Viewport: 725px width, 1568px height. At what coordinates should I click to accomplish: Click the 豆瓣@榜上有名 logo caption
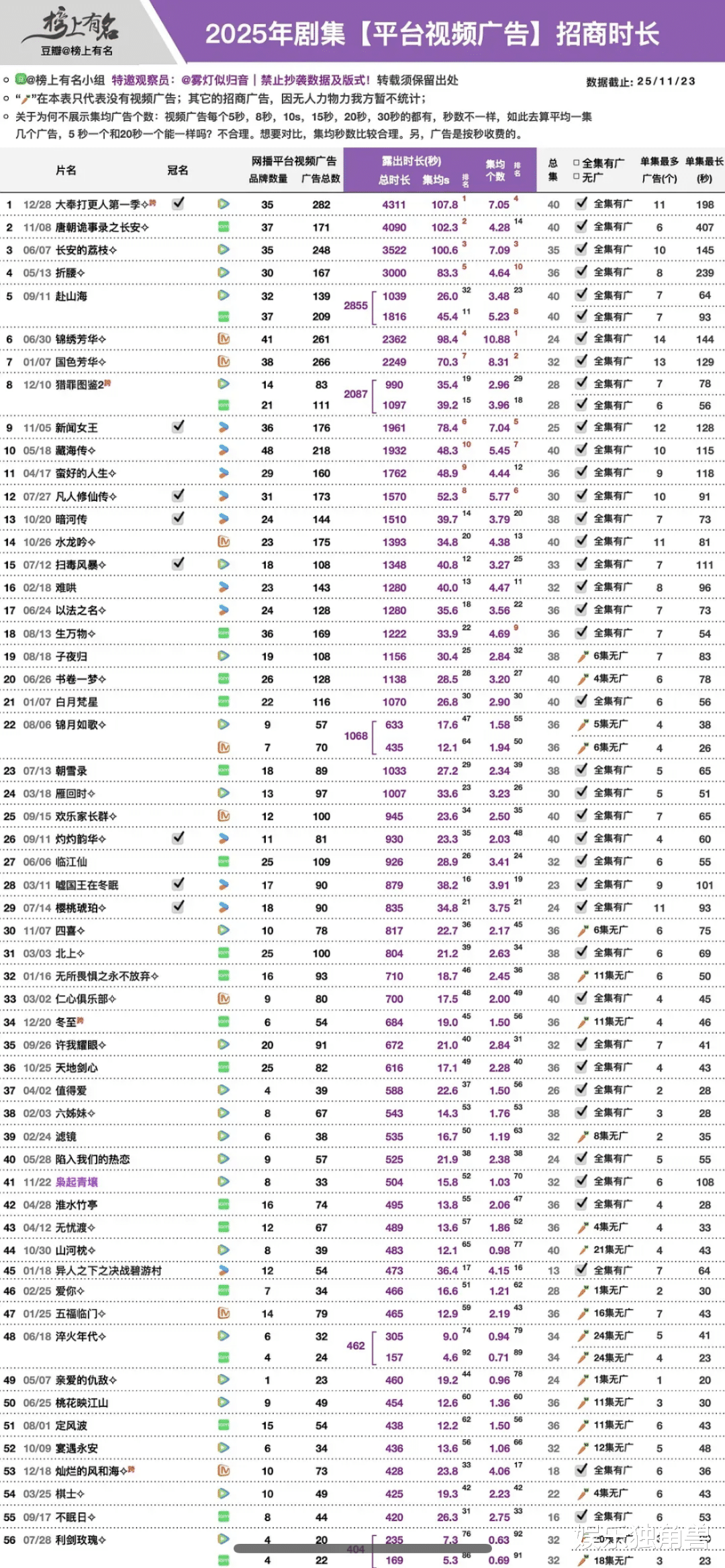tap(77, 51)
